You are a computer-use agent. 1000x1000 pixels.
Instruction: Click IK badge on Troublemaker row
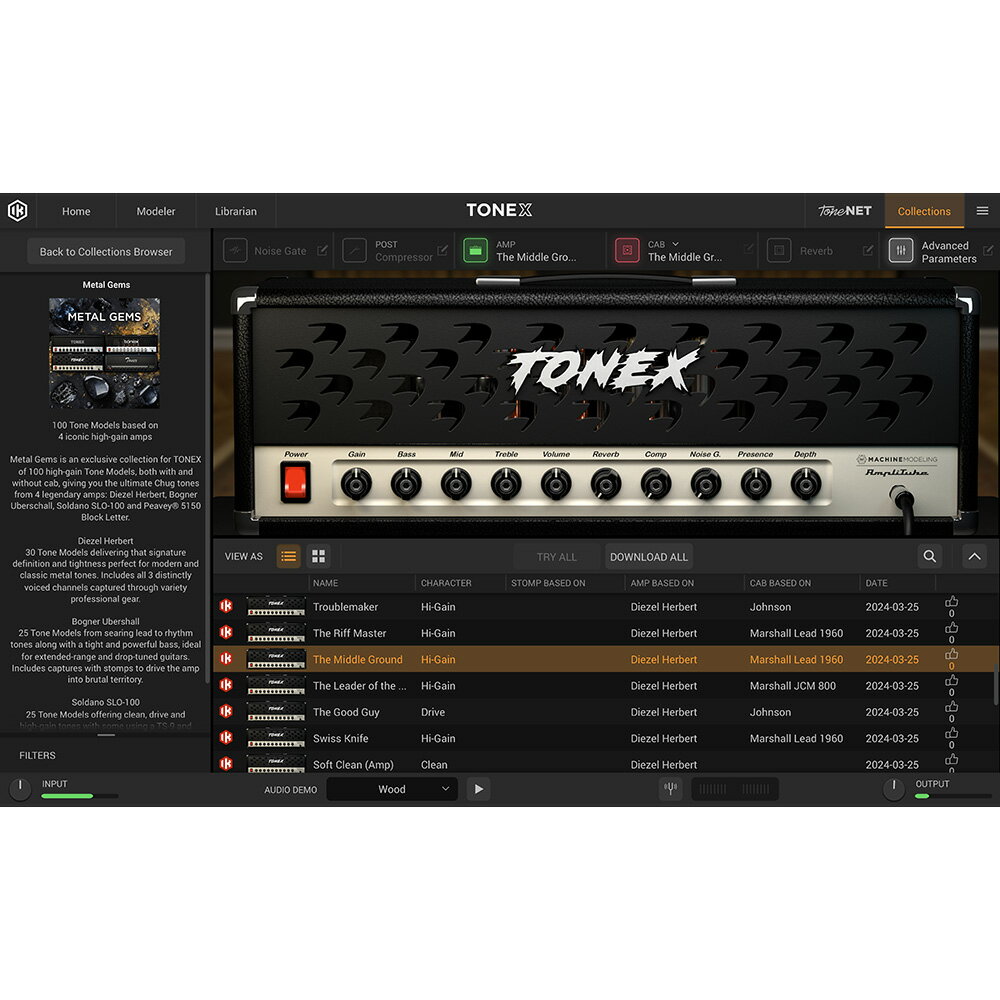226,606
